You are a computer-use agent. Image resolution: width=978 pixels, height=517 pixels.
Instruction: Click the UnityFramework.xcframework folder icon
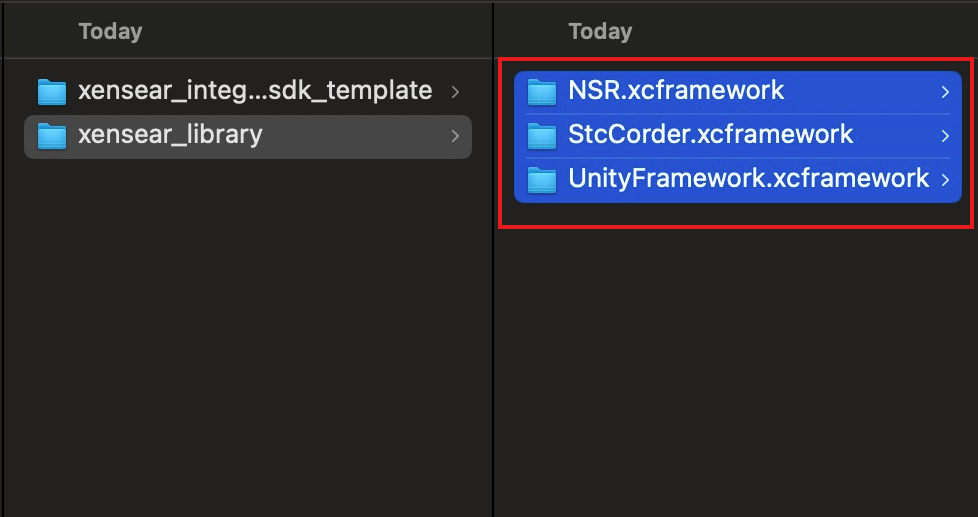(541, 179)
